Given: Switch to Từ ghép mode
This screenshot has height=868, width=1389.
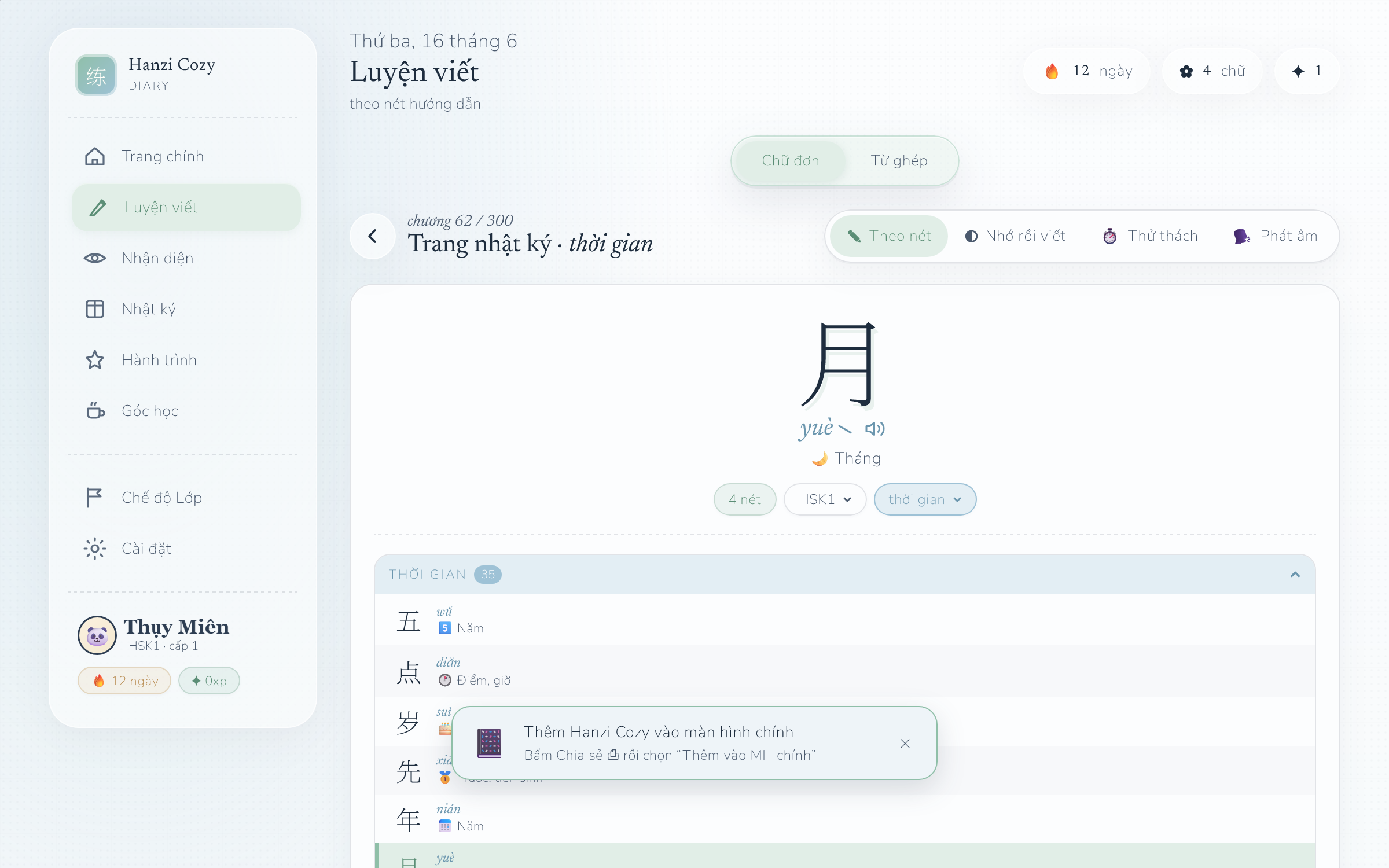Looking at the screenshot, I should coord(899,161).
